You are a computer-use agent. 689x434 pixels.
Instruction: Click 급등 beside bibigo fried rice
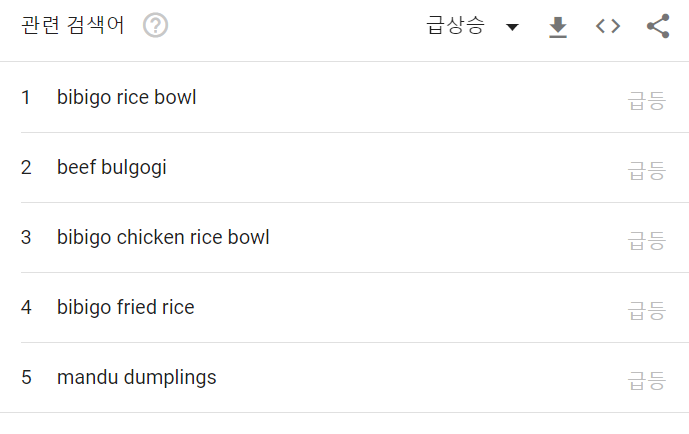tap(647, 311)
